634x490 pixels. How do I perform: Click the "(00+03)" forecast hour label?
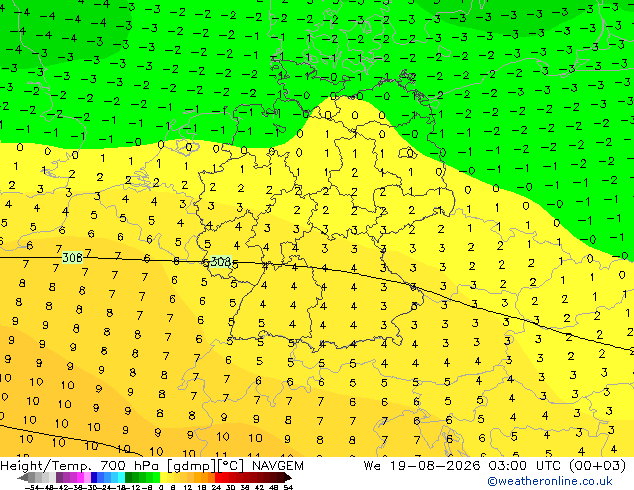coord(598,466)
